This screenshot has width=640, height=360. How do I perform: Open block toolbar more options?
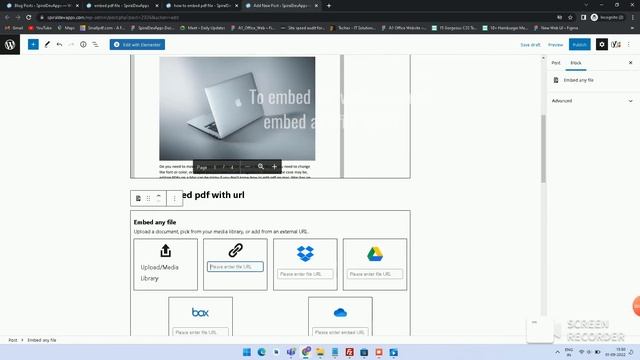(174, 198)
